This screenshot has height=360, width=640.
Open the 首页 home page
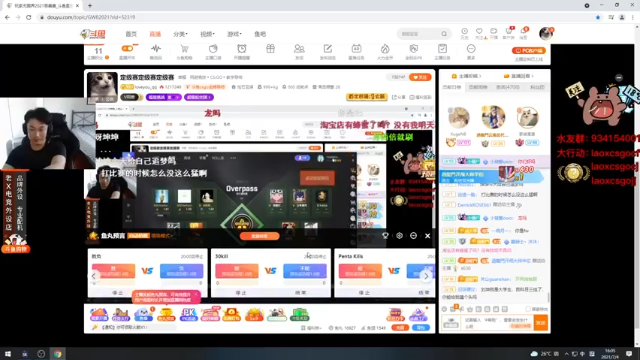tap(131, 34)
